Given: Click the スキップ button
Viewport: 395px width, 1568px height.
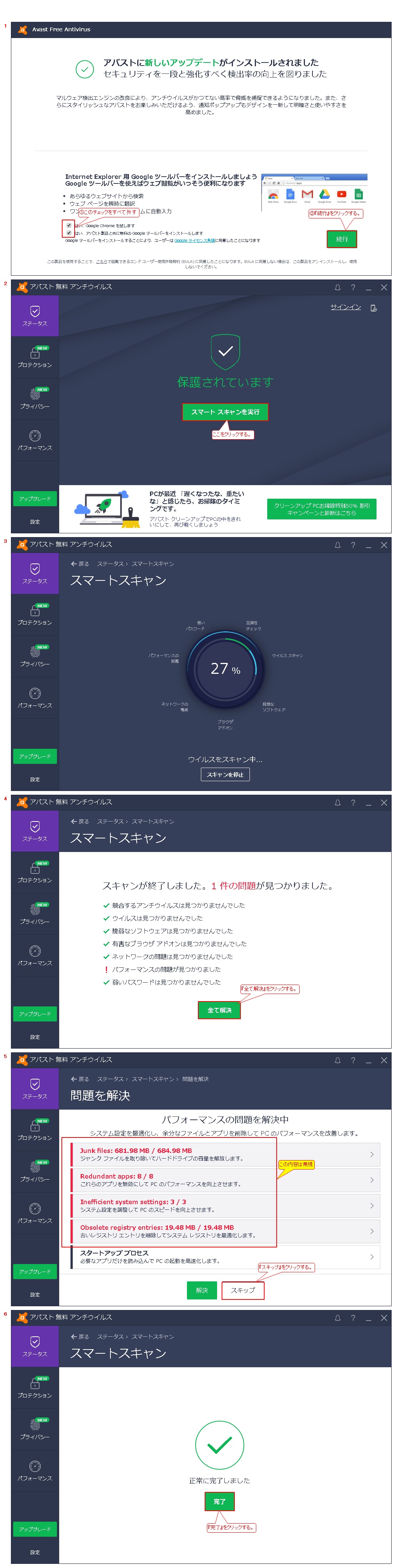Looking at the screenshot, I should tap(243, 1290).
